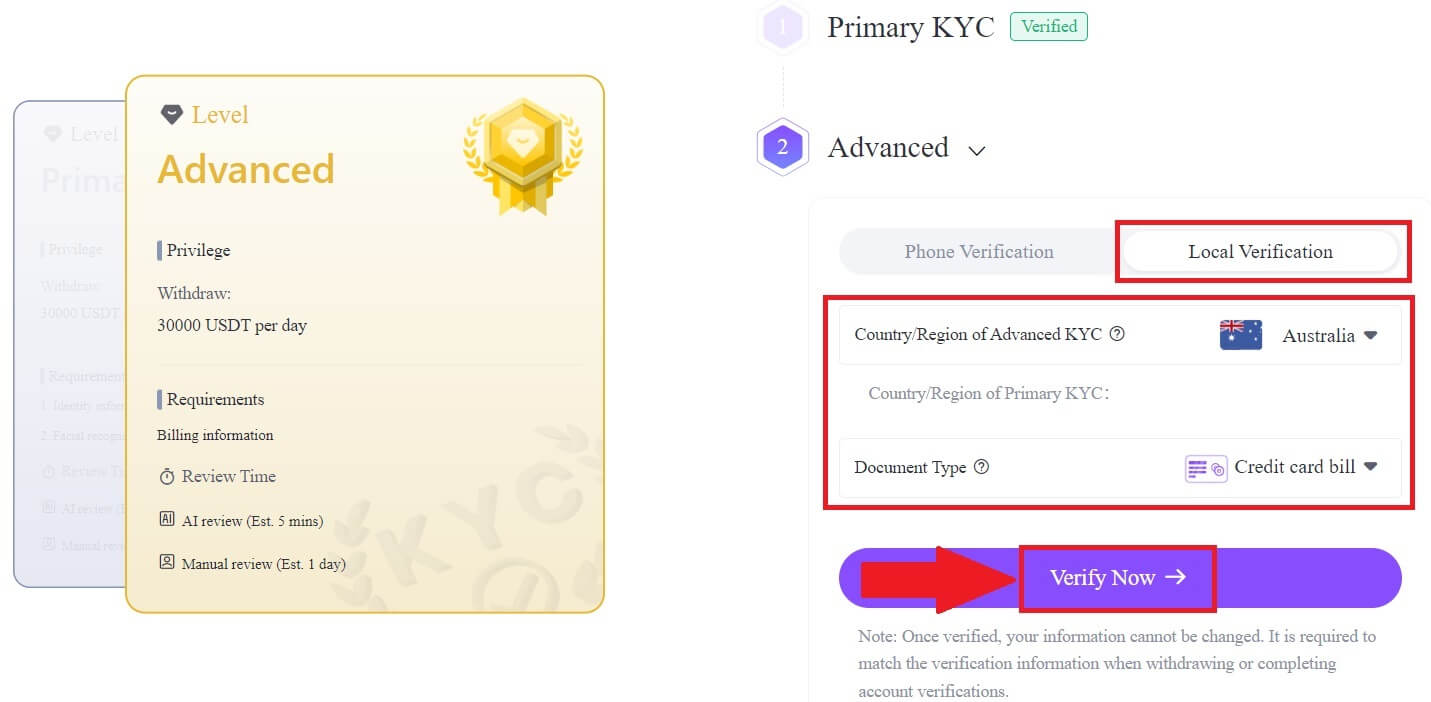Screen dimensions: 1431x702
Task: Collapse the Advanced section chevron
Action: point(977,150)
